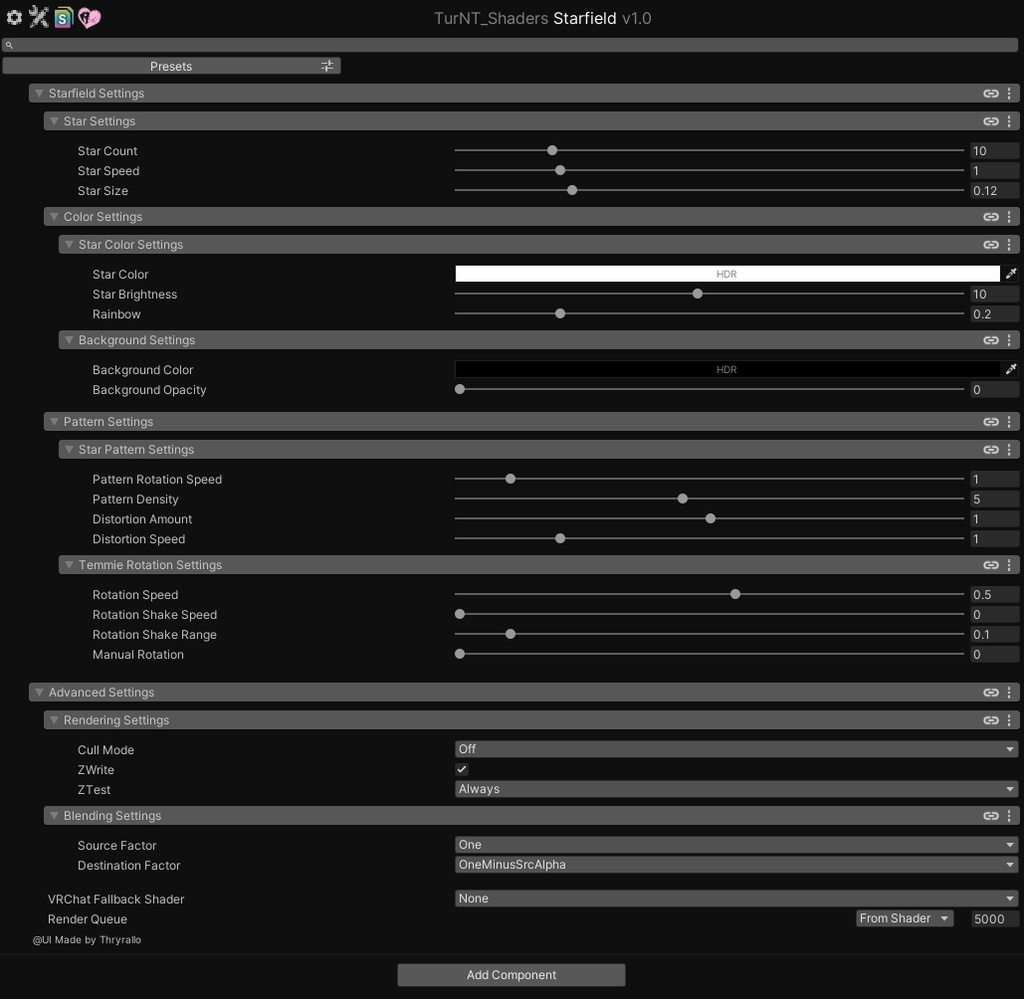Image resolution: width=1024 pixels, height=999 pixels.
Task: Click the eyedropper next to Star Color
Action: pos(1011,273)
